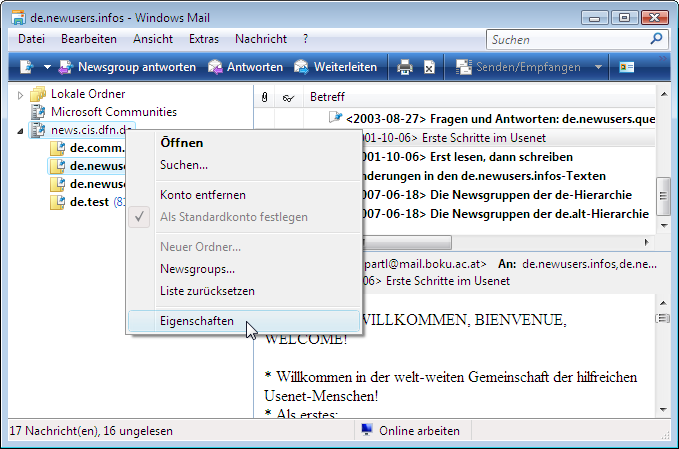The height and width of the screenshot is (449, 679).
Task: Open the Extras menu
Action: 203,39
